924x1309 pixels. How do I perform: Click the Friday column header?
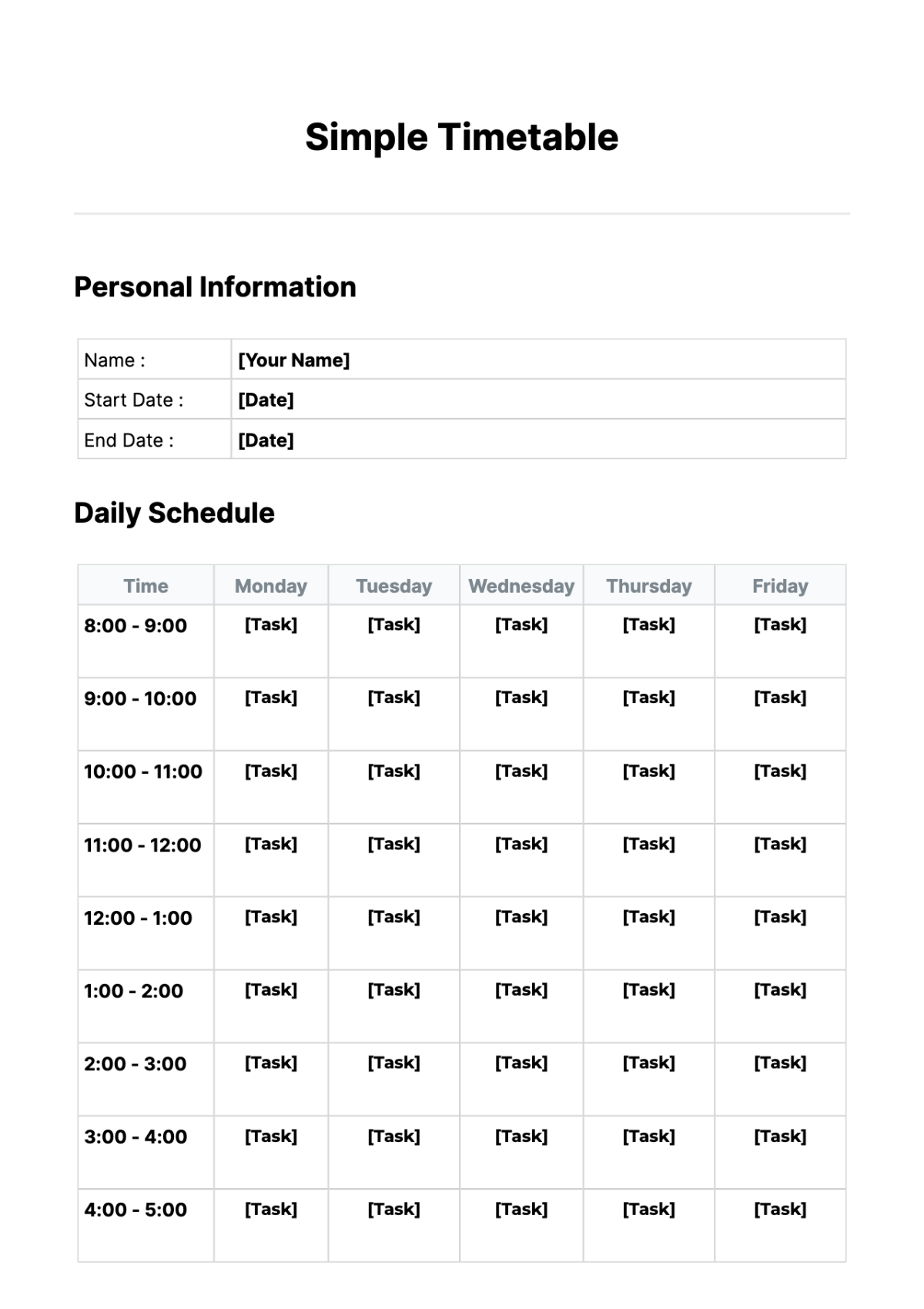(780, 586)
